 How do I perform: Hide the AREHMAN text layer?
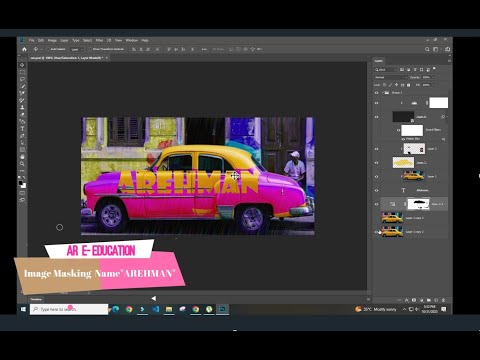click(x=377, y=190)
